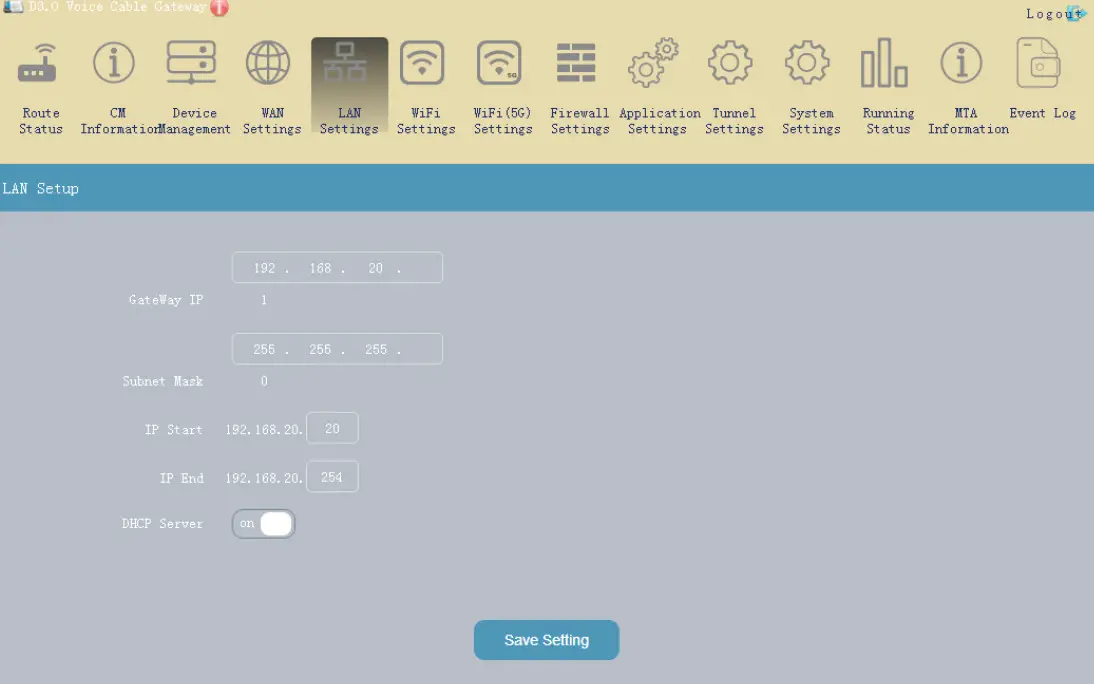Screen dimensions: 1094x684
Task: Open the Device Management server icon
Action: tap(191, 62)
